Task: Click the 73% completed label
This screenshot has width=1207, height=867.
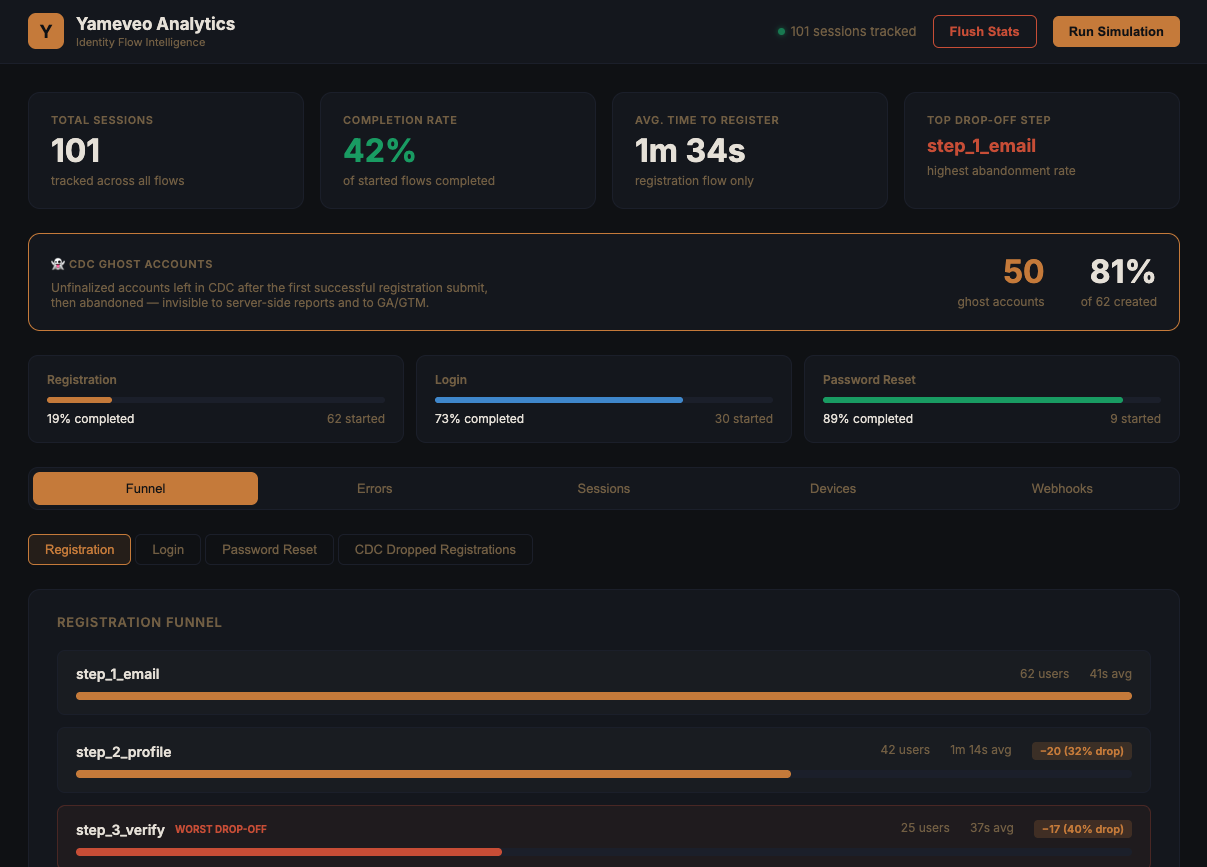Action: [479, 419]
